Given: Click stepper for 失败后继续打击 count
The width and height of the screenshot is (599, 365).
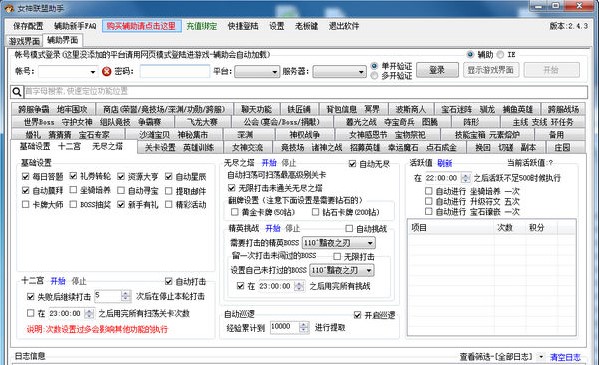Looking at the screenshot, I should 126,296.
